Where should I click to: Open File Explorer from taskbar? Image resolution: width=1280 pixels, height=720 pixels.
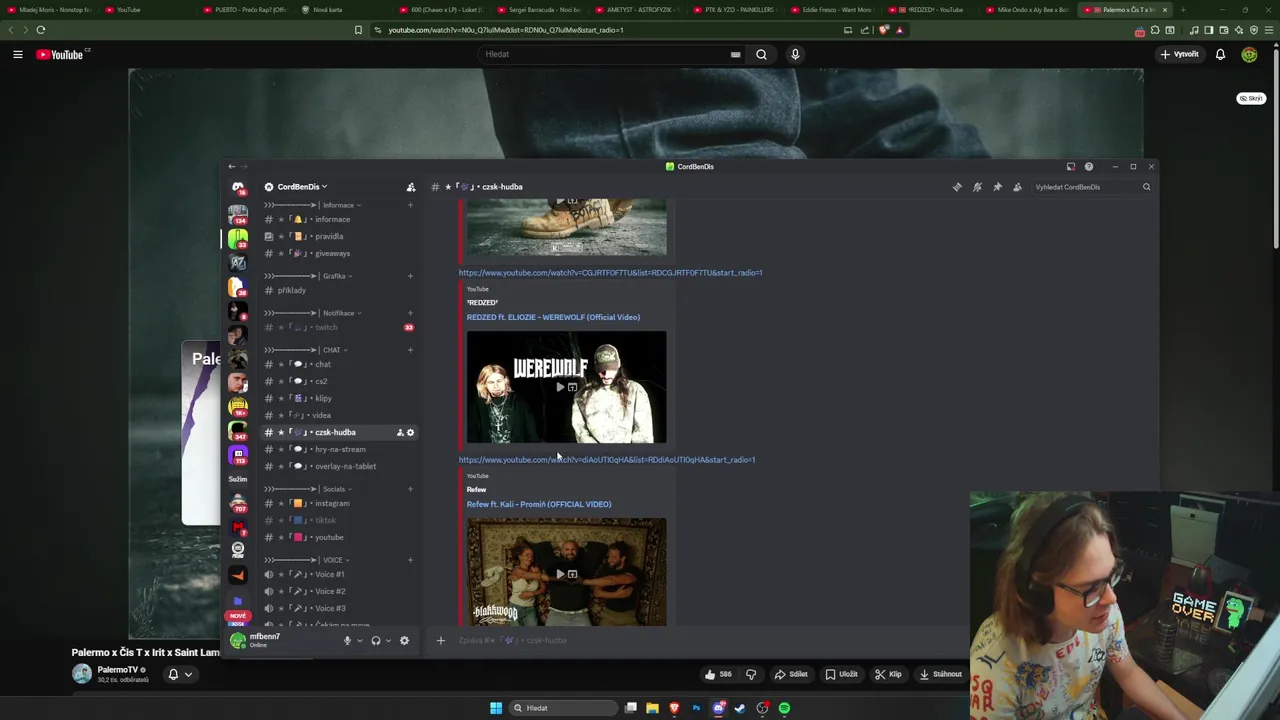click(652, 708)
